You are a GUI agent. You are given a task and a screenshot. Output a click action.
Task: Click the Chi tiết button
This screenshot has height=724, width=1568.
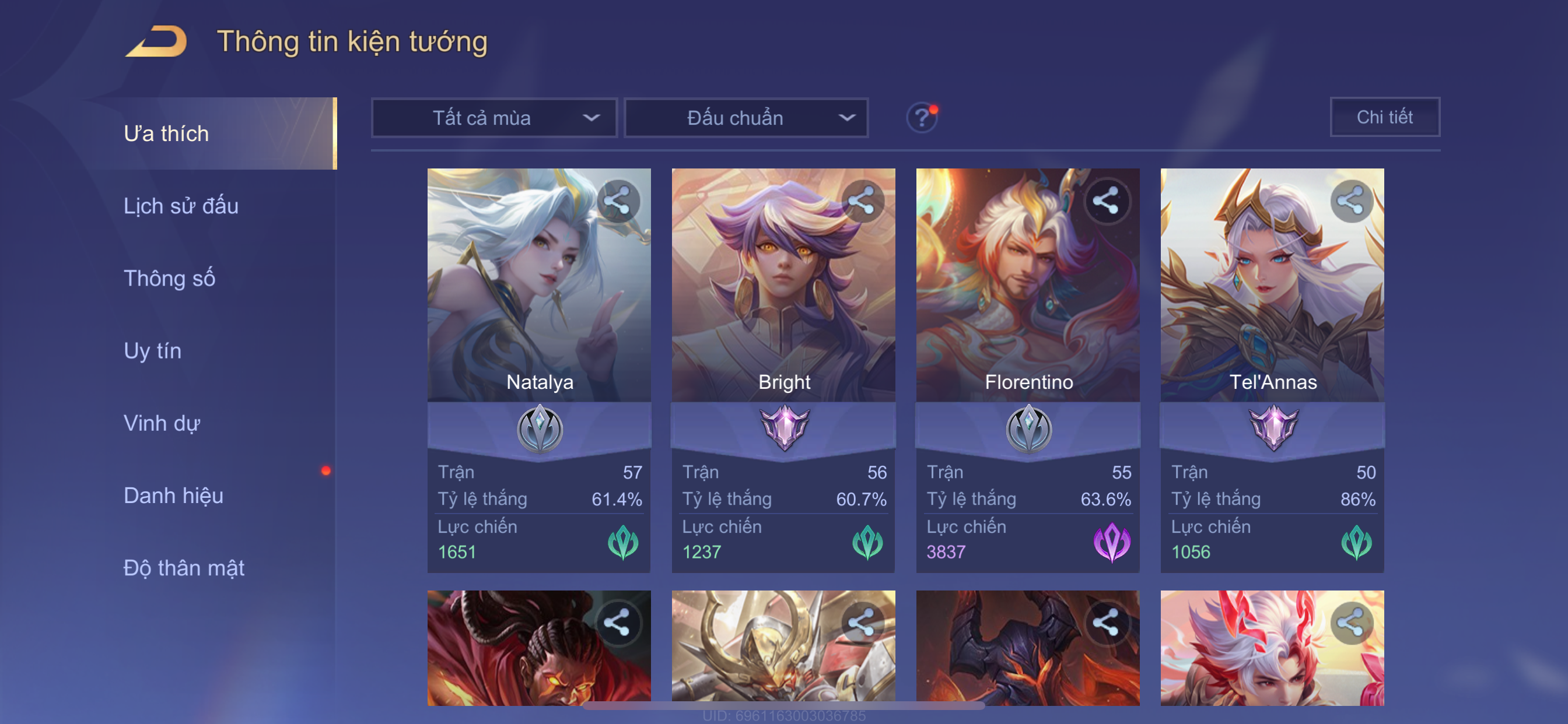(x=1385, y=117)
